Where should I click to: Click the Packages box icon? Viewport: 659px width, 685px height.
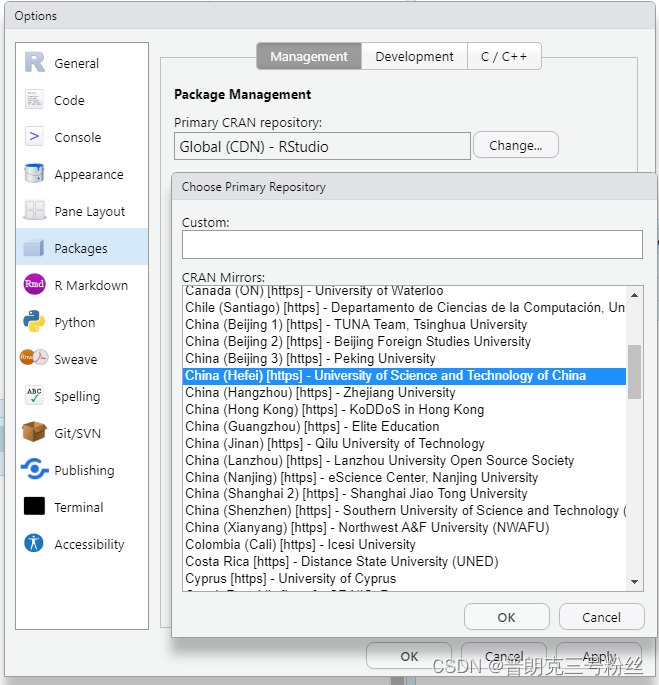[x=34, y=248]
